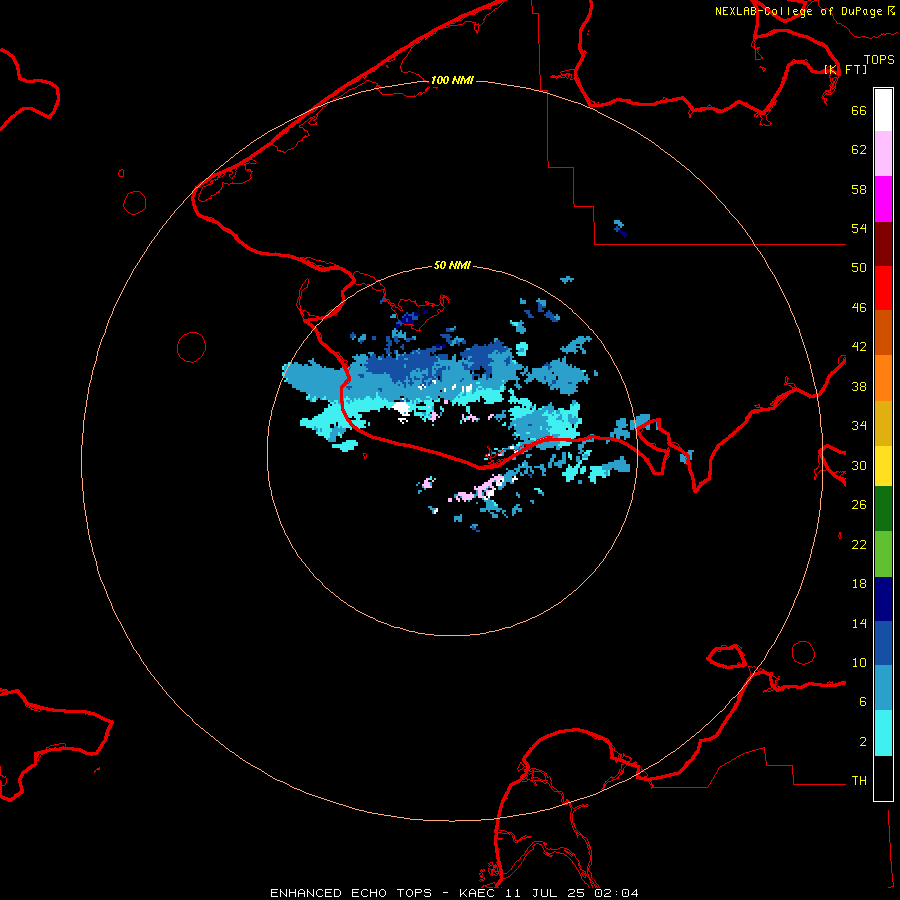The image size is (900, 900).
Task: Click the '42' legend value
Action: point(859,347)
